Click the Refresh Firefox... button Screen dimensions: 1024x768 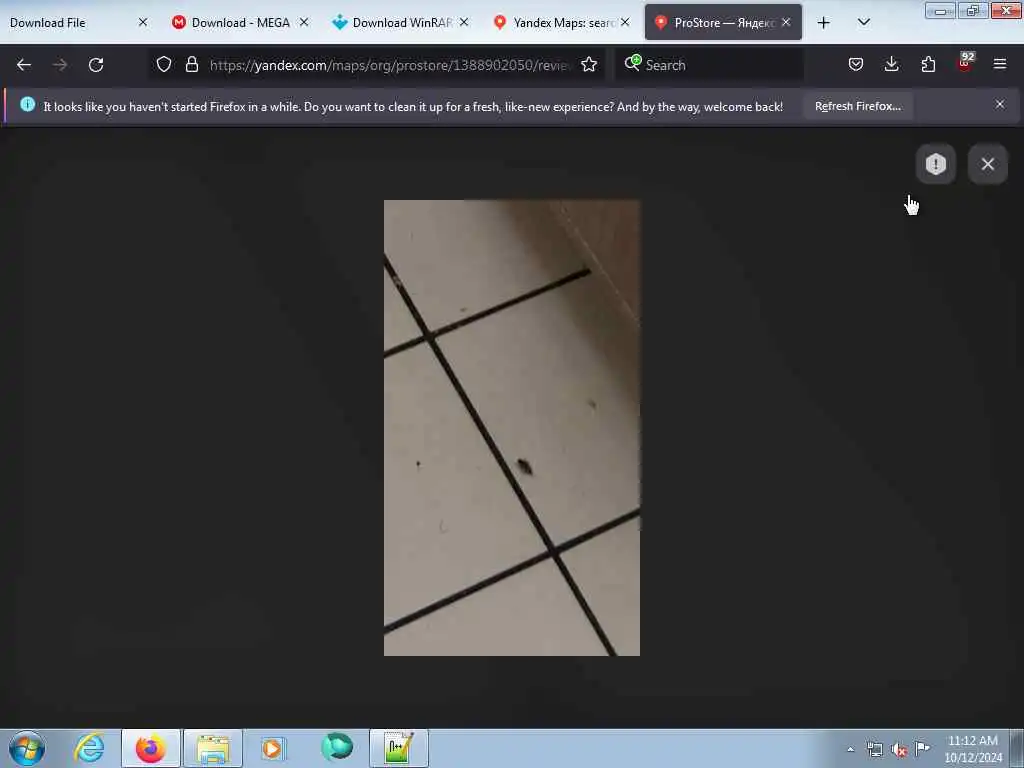858,106
